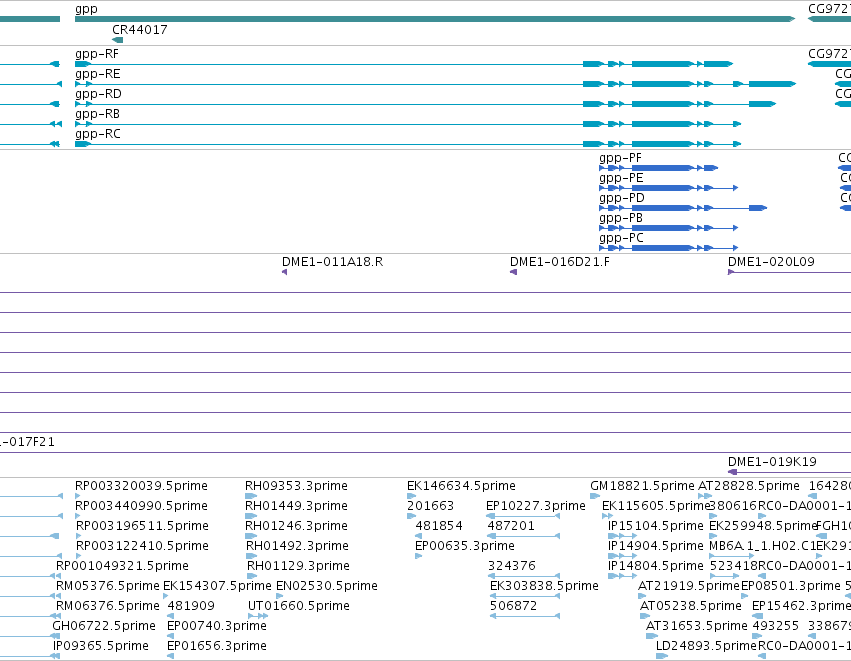Viewport: 851px width, 661px height.
Task: Select the EK146634.5prime EST label
Action: (x=461, y=486)
